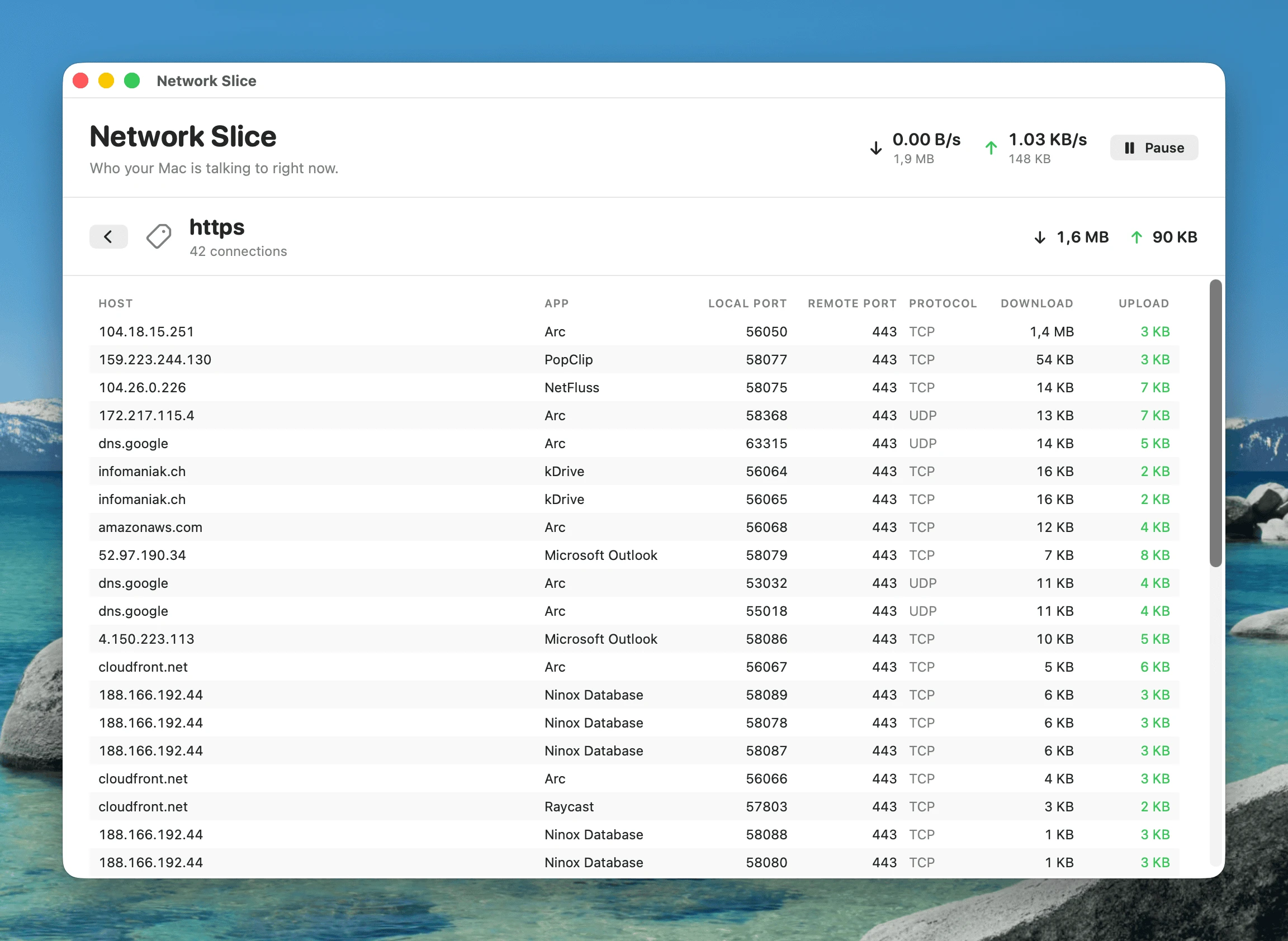Click the vertical scrollbar thumb in the connections list
This screenshot has height=941, width=1288.
(x=1216, y=423)
